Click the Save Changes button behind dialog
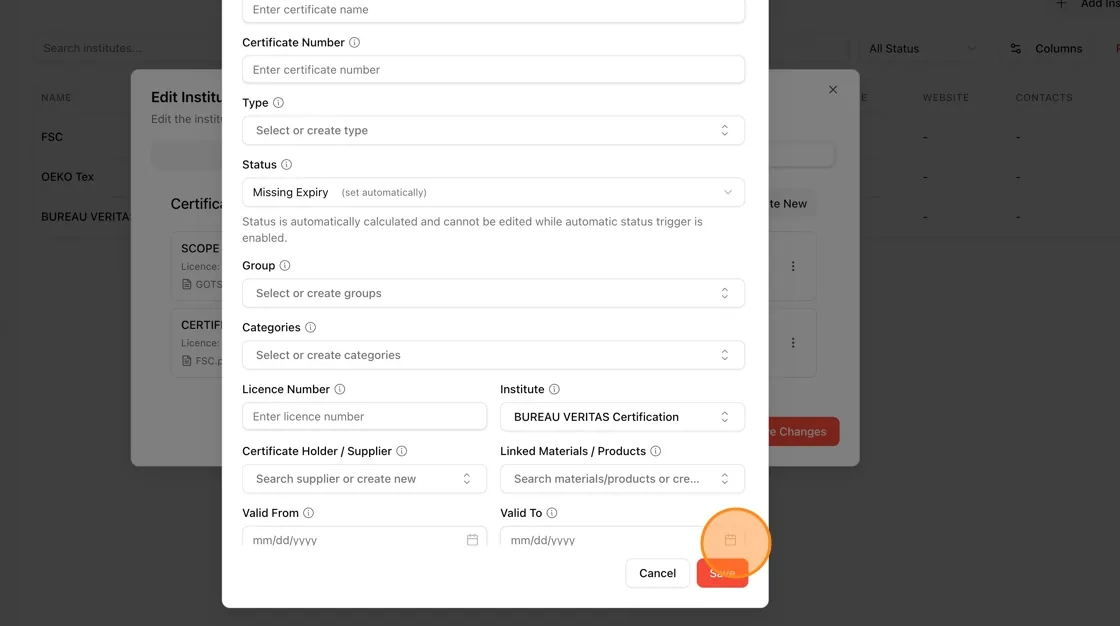Viewport: 1120px width, 626px height. tap(804, 432)
